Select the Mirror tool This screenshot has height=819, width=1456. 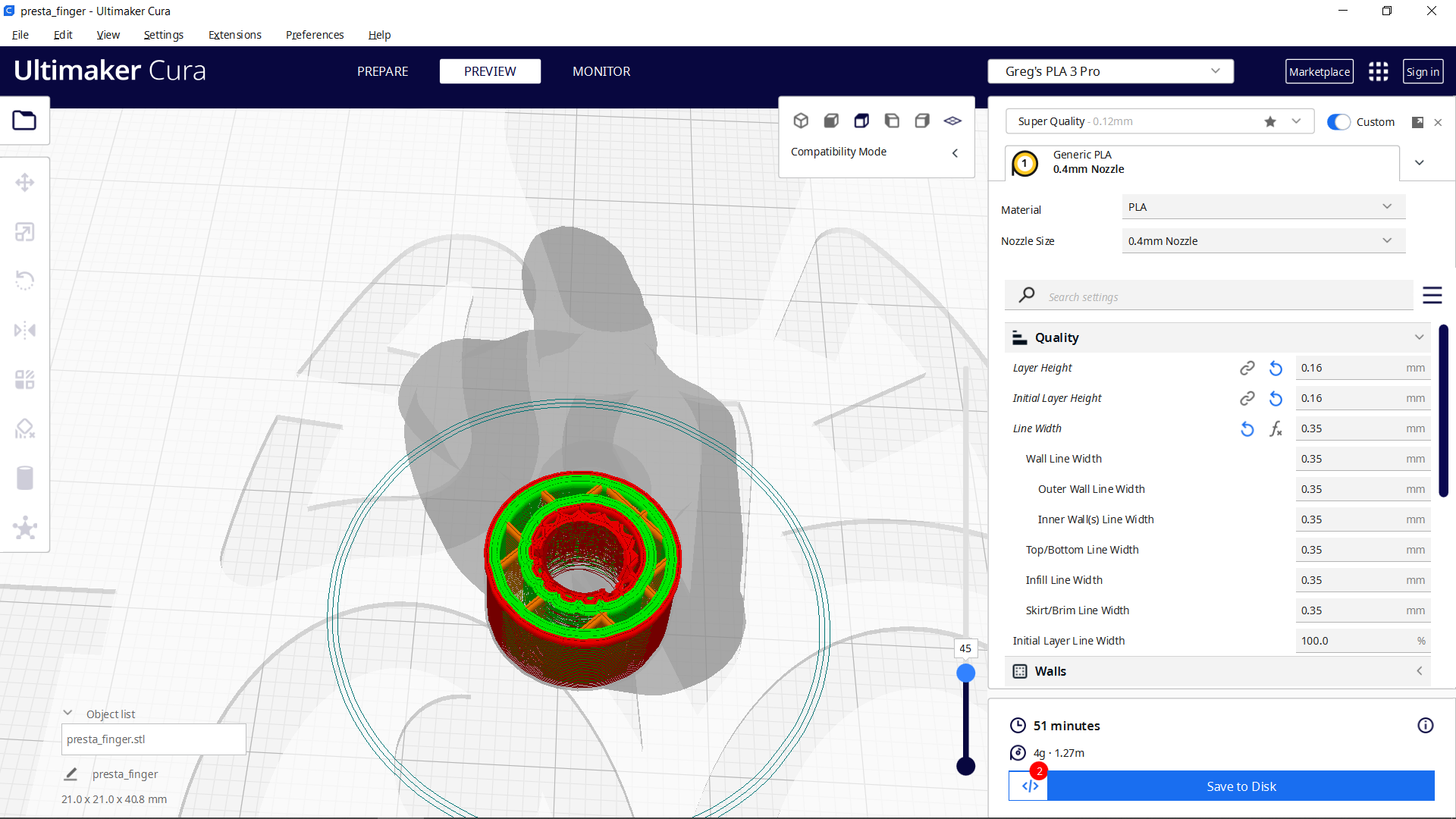(25, 329)
